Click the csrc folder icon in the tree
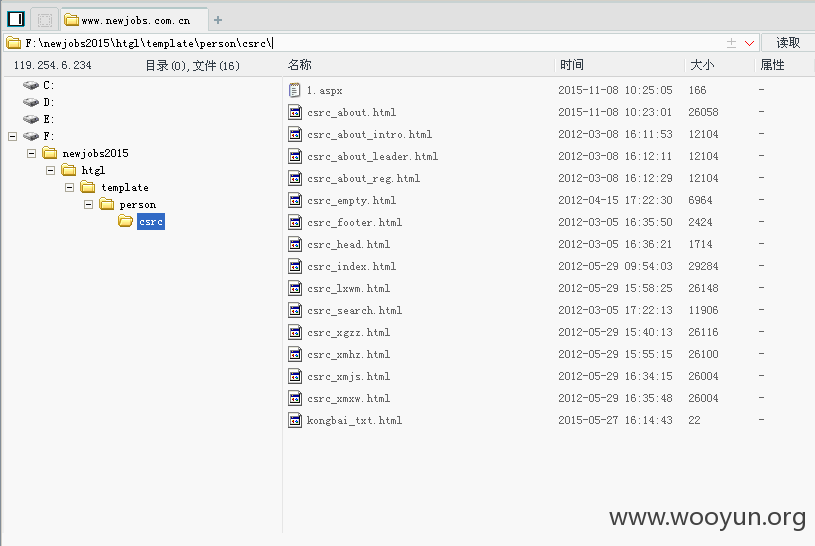This screenshot has width=815, height=546. point(125,221)
